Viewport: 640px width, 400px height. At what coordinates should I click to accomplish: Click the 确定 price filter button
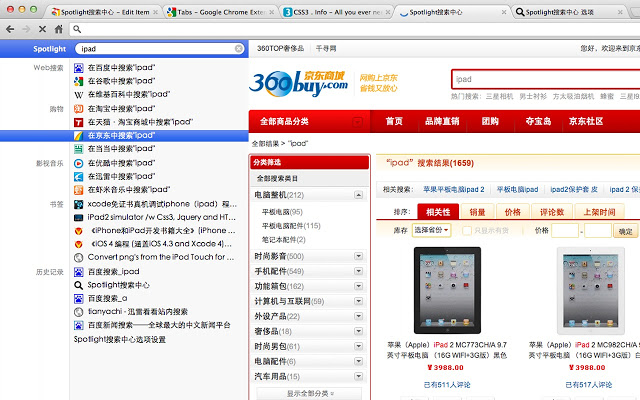[625, 231]
